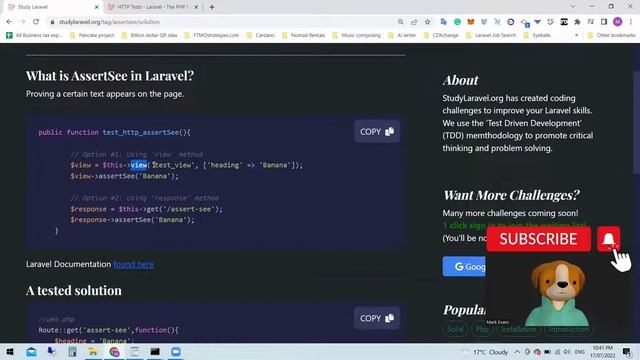
Task: Open the Eyeballs bookmark folder
Action: [537, 36]
